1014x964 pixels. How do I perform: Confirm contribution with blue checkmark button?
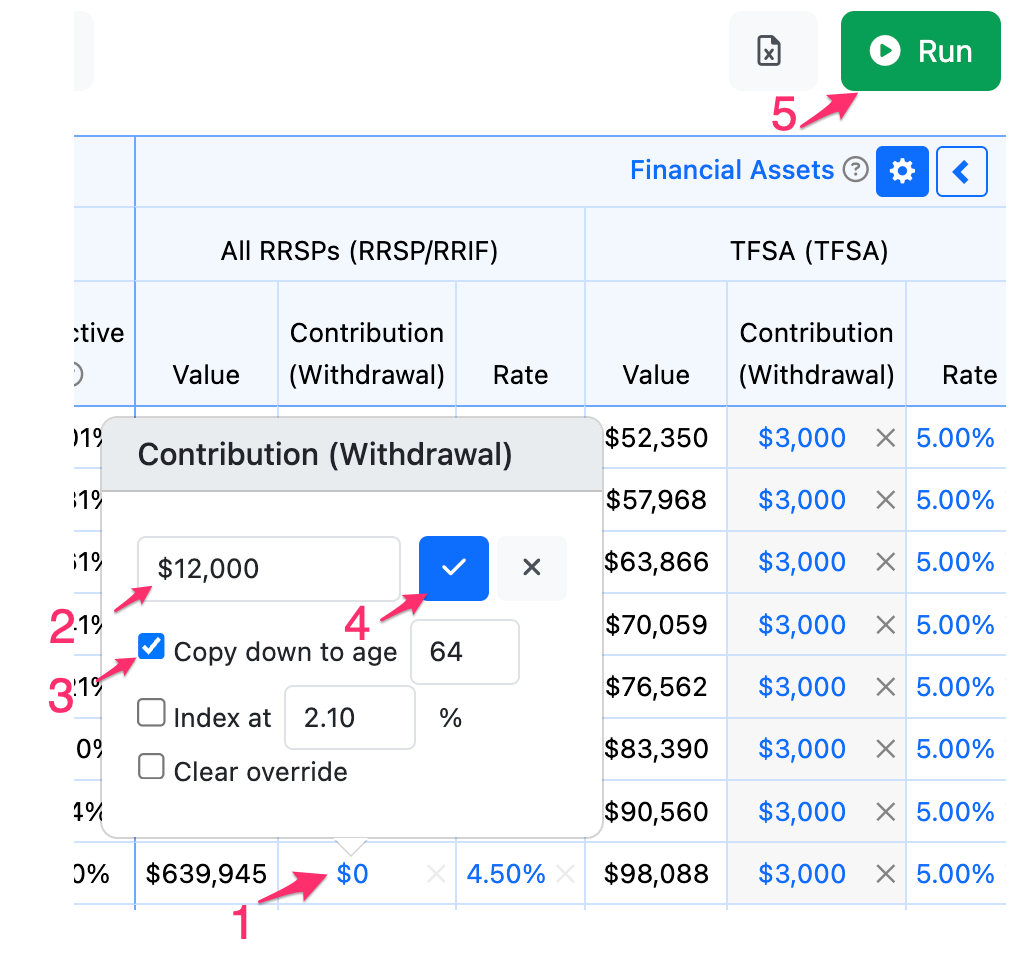pyautogui.click(x=454, y=568)
